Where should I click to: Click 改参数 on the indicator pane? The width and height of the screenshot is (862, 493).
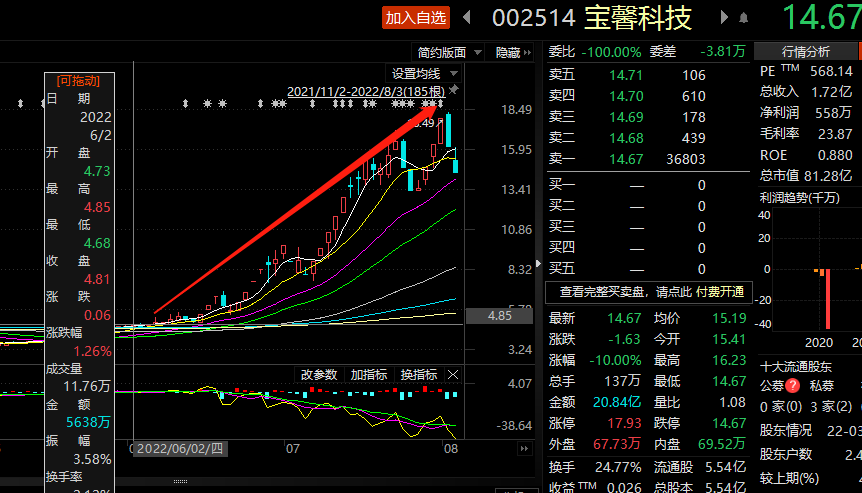pos(319,375)
